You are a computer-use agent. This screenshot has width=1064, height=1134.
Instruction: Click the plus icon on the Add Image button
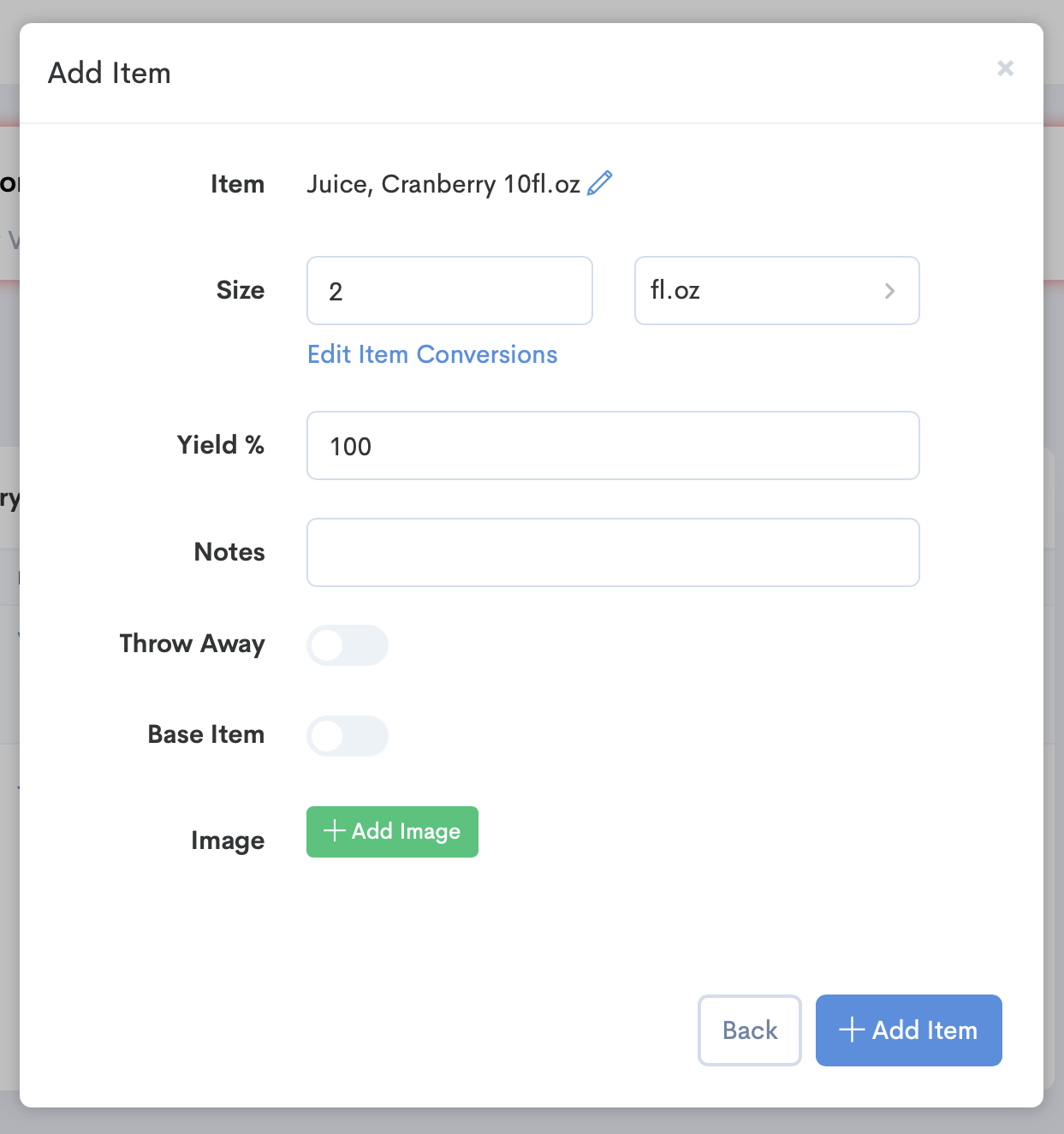(x=334, y=831)
